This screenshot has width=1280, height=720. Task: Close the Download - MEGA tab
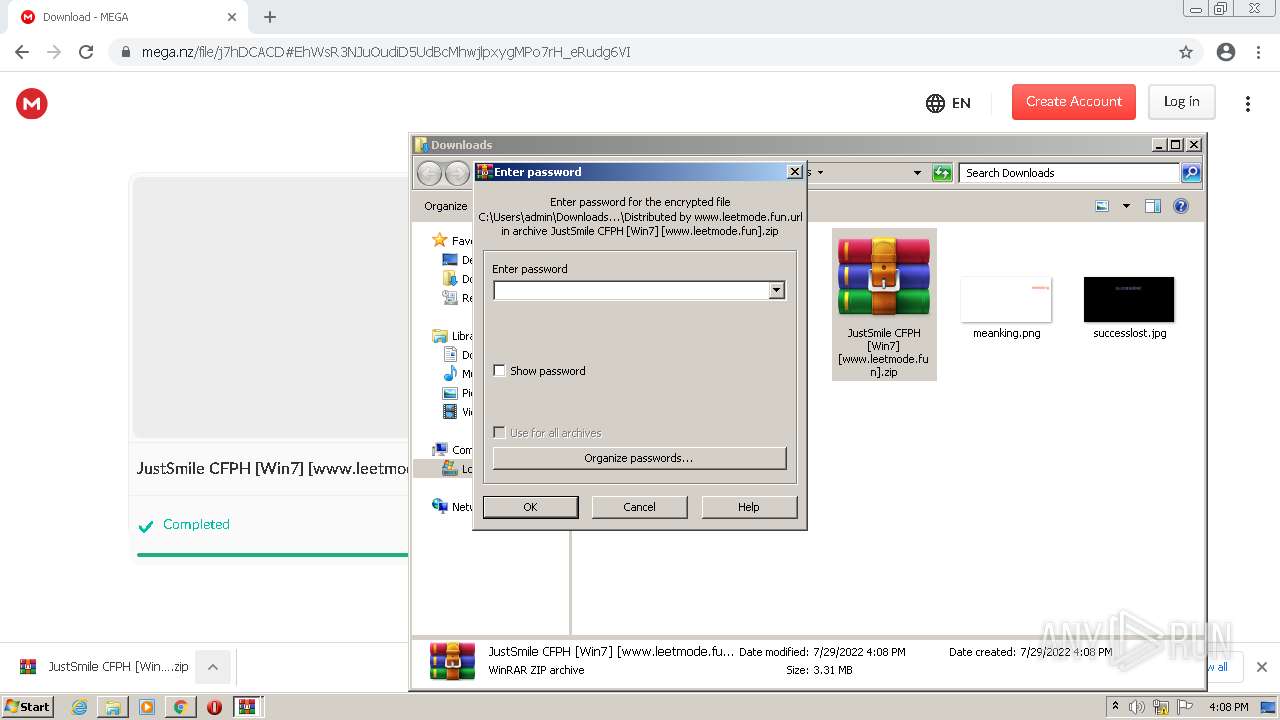point(232,17)
